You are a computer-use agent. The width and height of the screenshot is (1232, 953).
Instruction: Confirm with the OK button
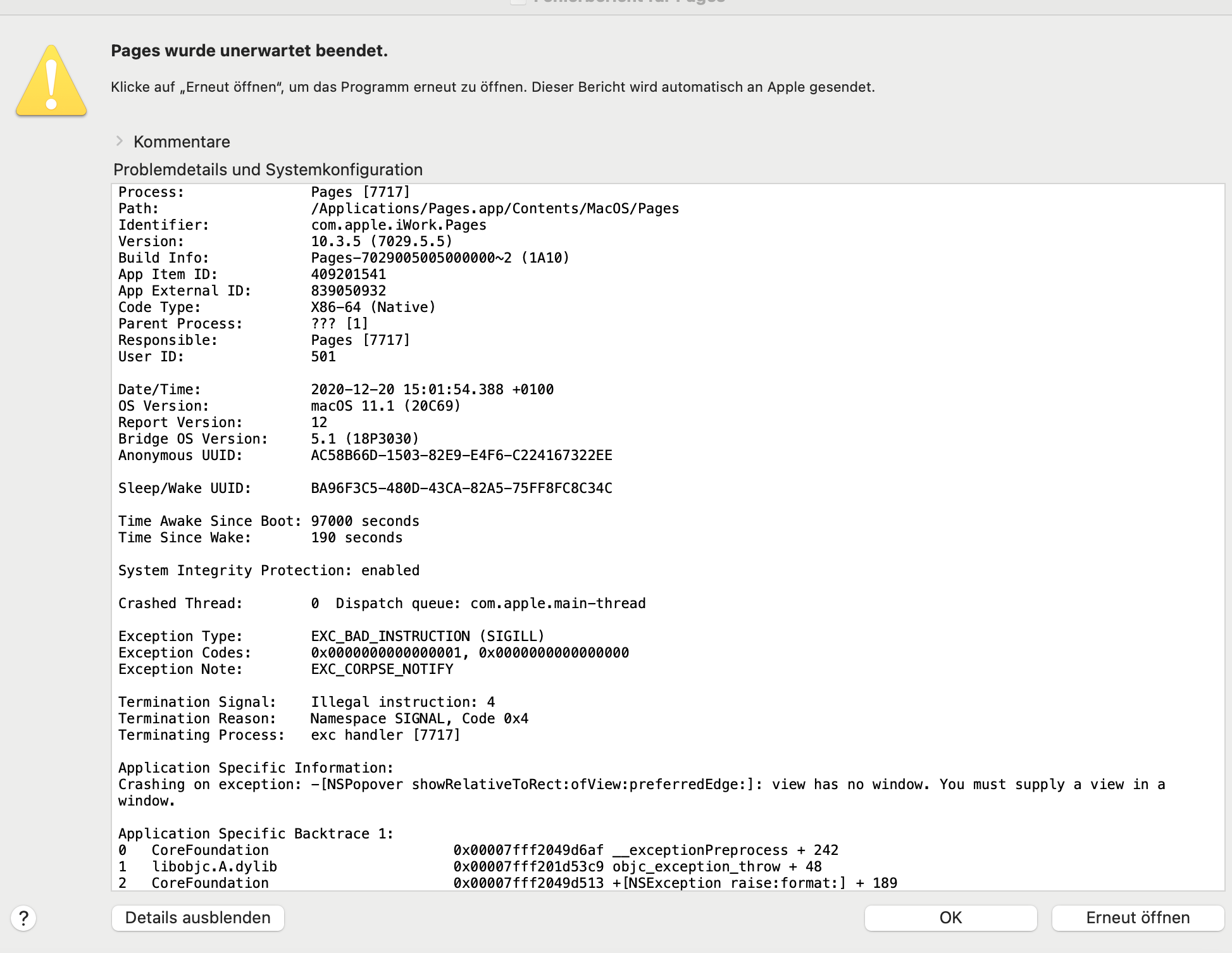950,918
